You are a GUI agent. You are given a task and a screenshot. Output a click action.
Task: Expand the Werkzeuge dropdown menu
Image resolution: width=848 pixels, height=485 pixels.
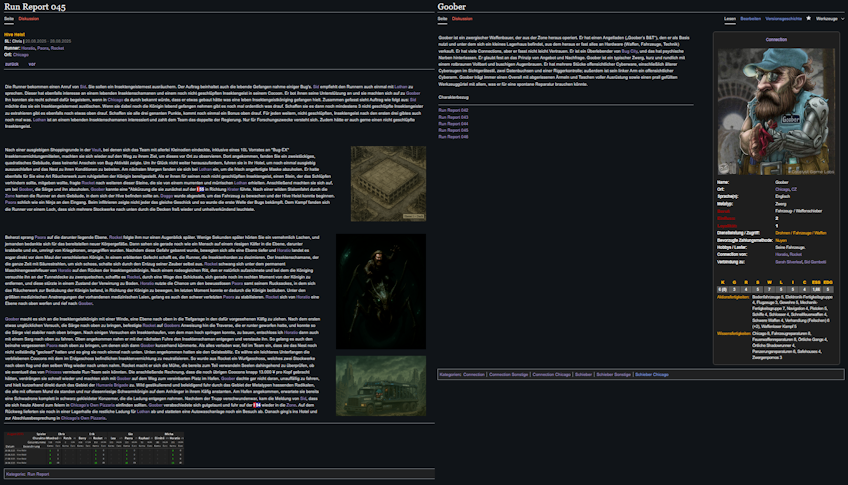tap(827, 18)
